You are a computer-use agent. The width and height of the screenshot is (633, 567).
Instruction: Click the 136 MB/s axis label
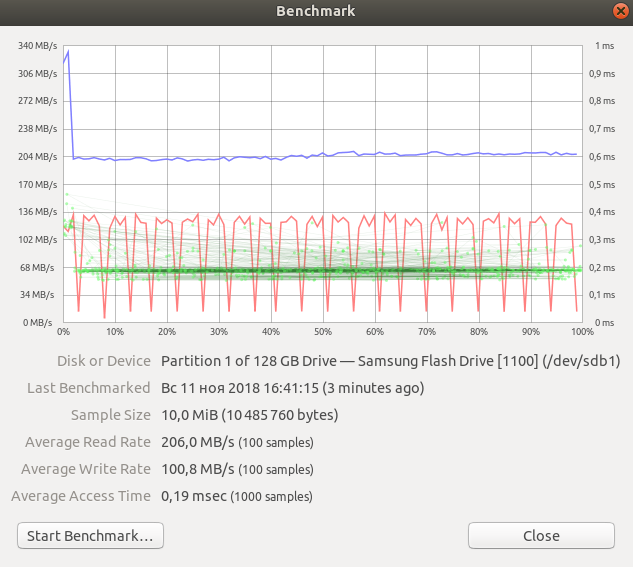coord(38,211)
